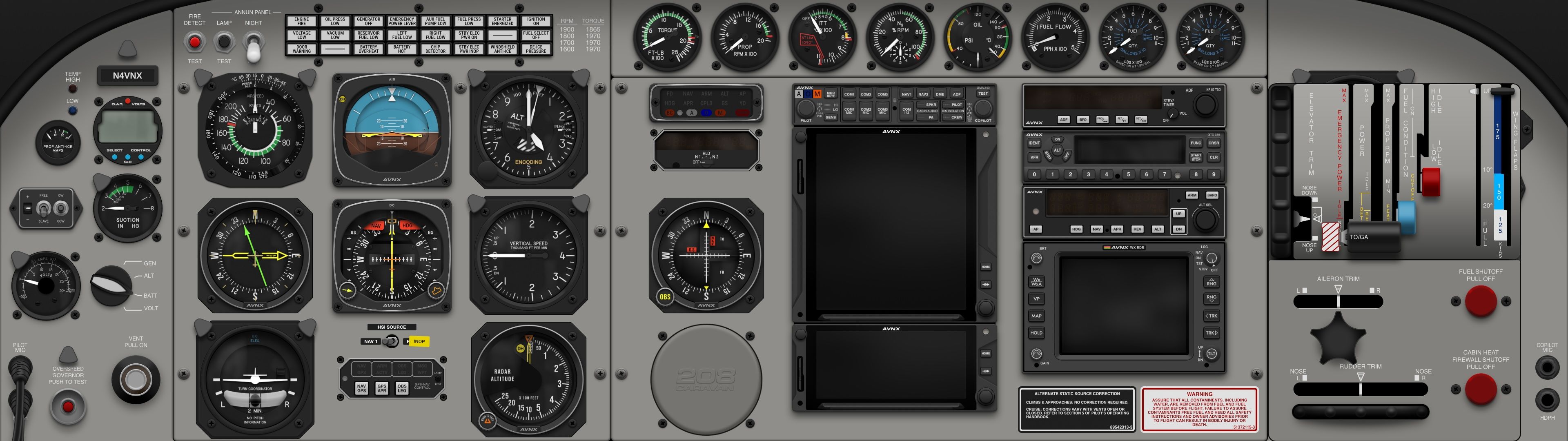Click the transponder START STOP key

pyautogui.click(x=1196, y=157)
